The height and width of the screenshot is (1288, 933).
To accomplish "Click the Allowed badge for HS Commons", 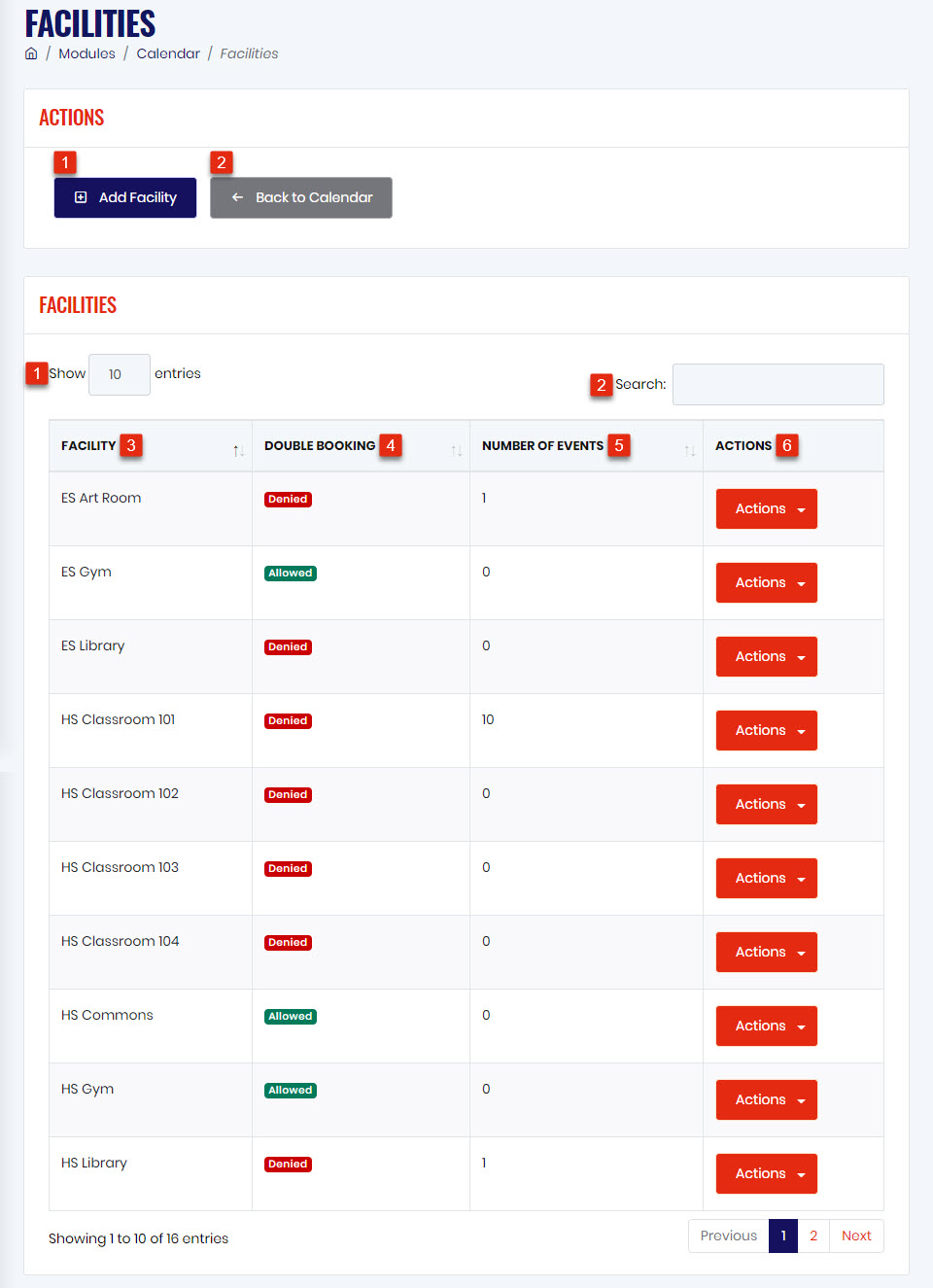I will pyautogui.click(x=291, y=1017).
